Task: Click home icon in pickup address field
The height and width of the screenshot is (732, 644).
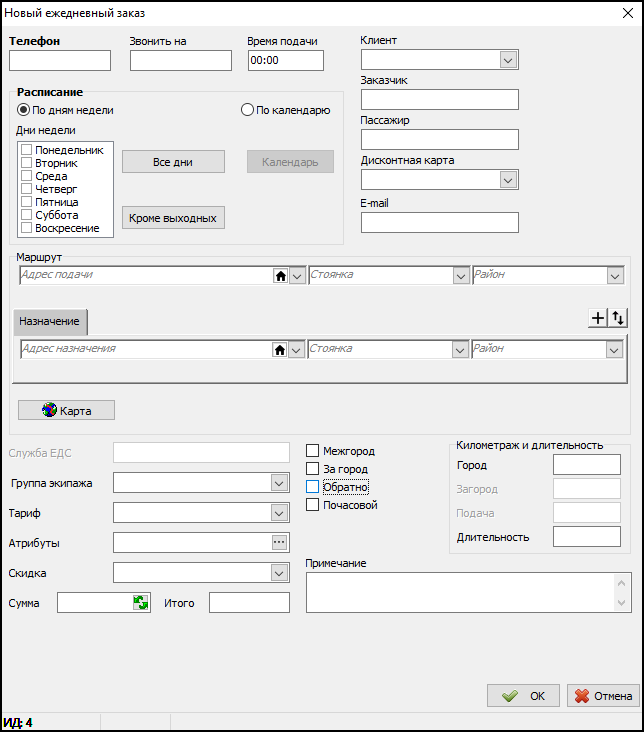Action: pos(280,276)
